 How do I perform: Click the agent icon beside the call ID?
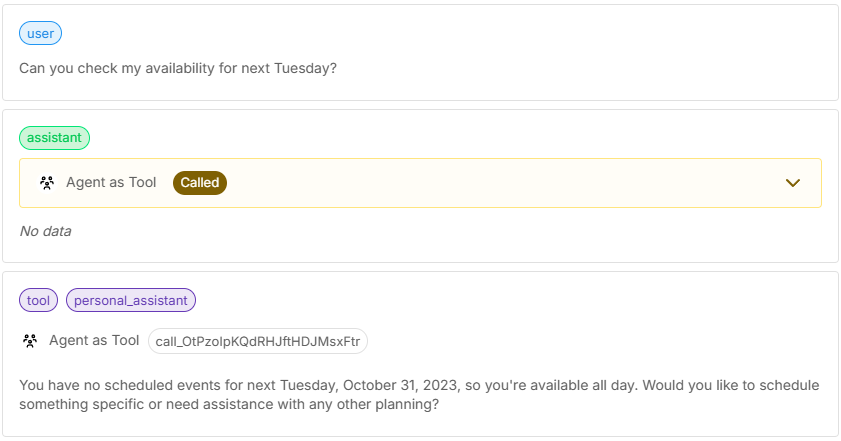29,341
